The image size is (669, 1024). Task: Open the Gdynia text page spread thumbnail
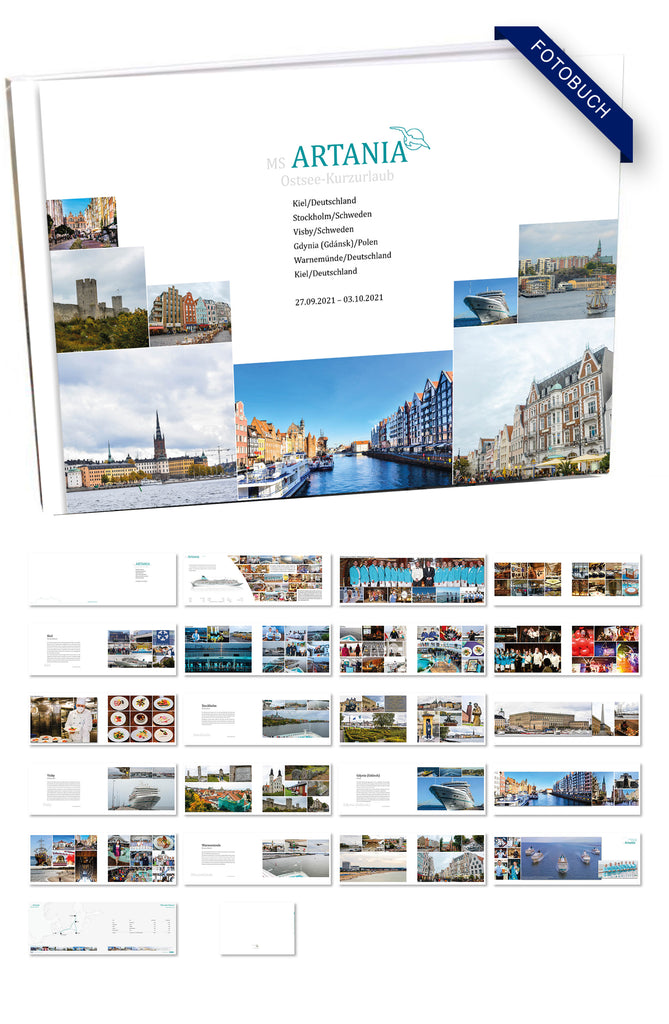point(412,790)
